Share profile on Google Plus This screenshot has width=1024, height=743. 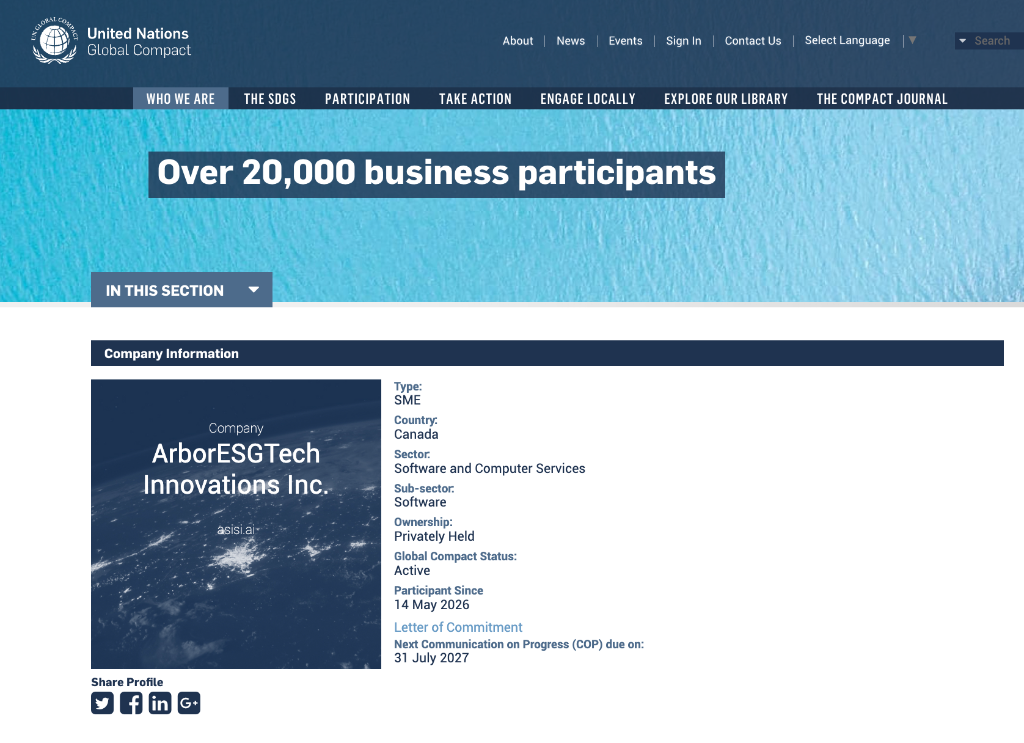[x=189, y=703]
